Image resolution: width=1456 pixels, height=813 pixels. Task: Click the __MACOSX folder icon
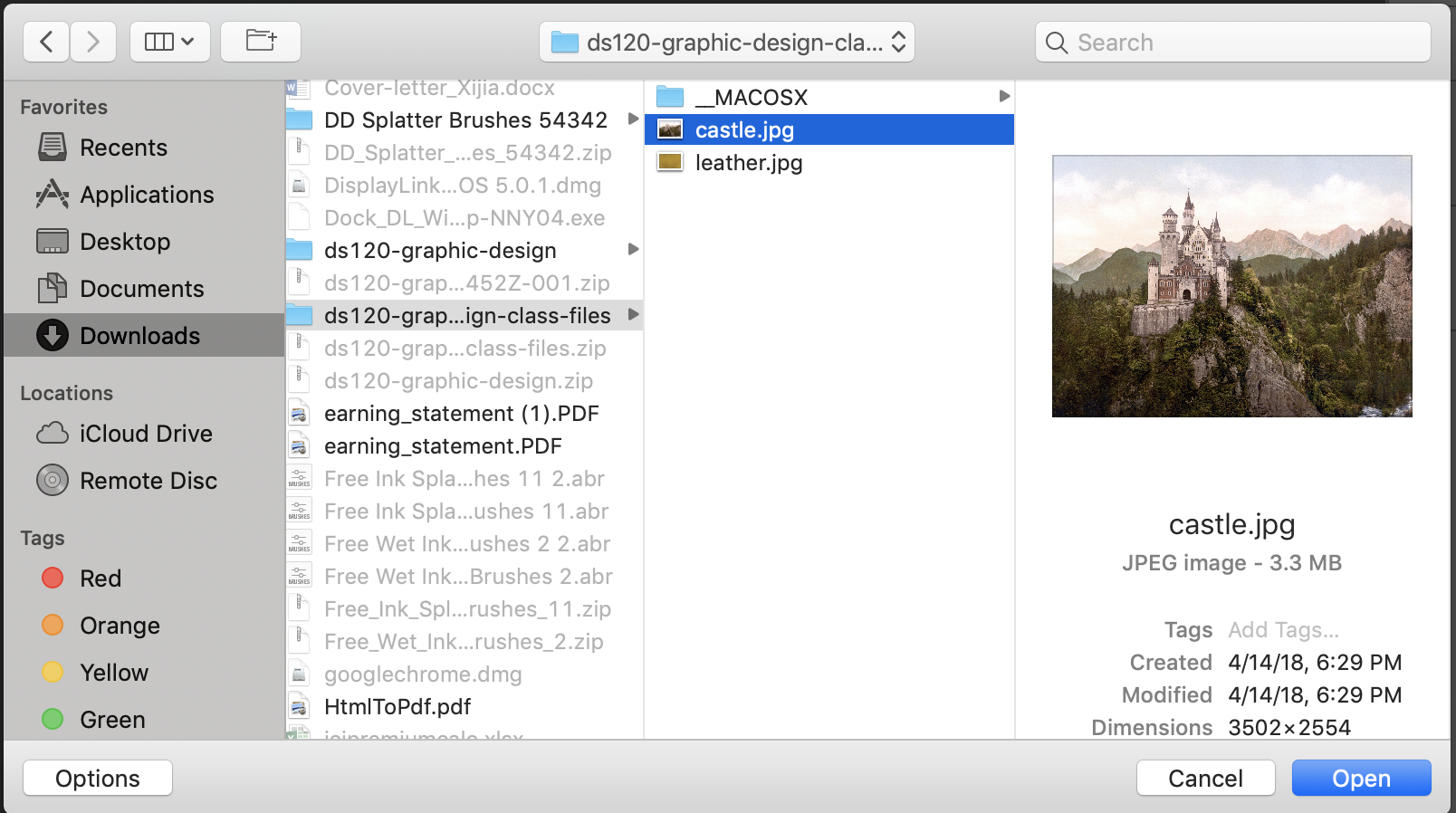tap(670, 97)
